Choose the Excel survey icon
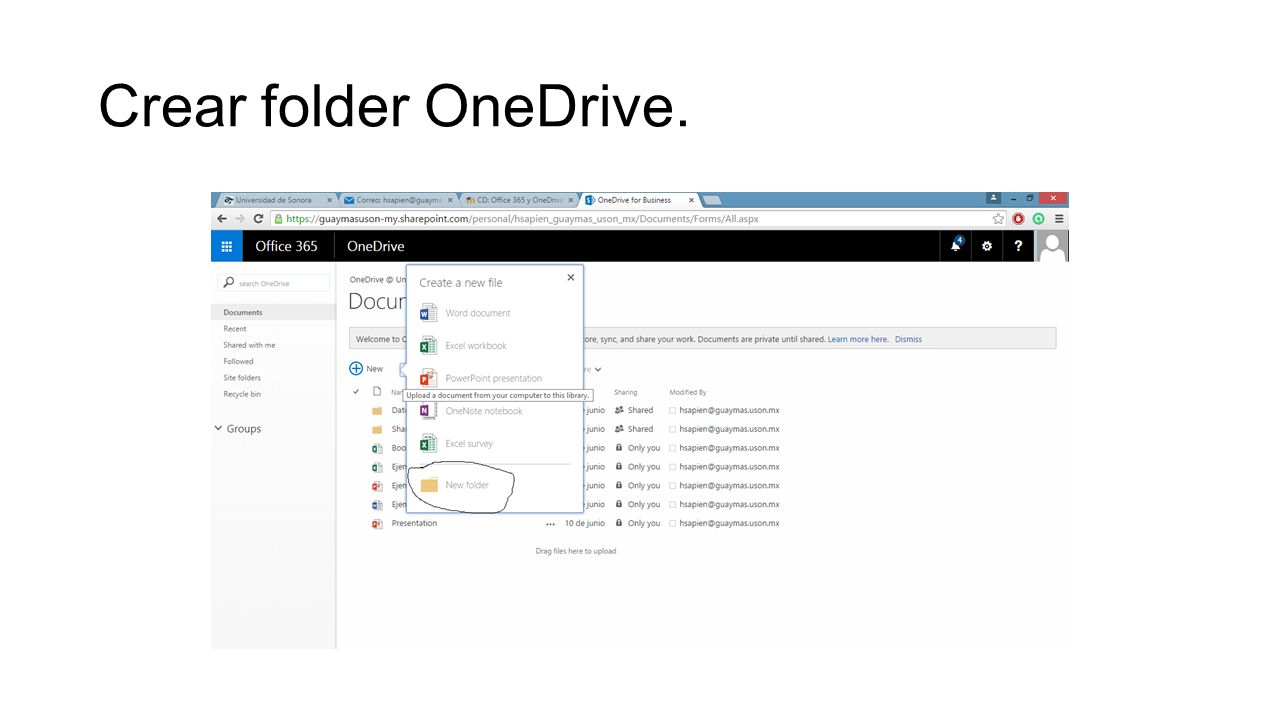Screen dimensions: 1280x720 pyautogui.click(x=428, y=443)
